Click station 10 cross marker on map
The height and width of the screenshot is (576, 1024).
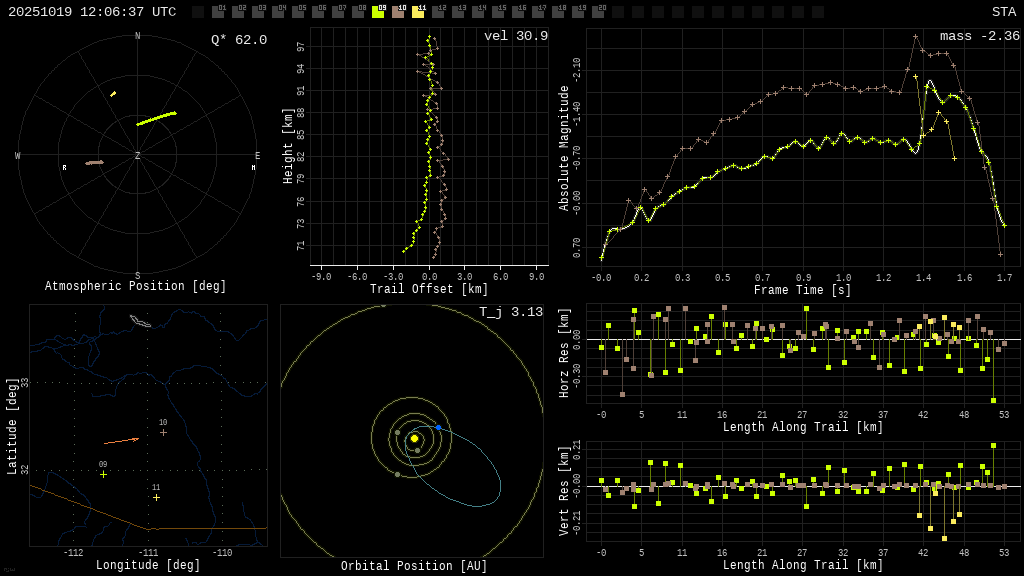(x=163, y=432)
